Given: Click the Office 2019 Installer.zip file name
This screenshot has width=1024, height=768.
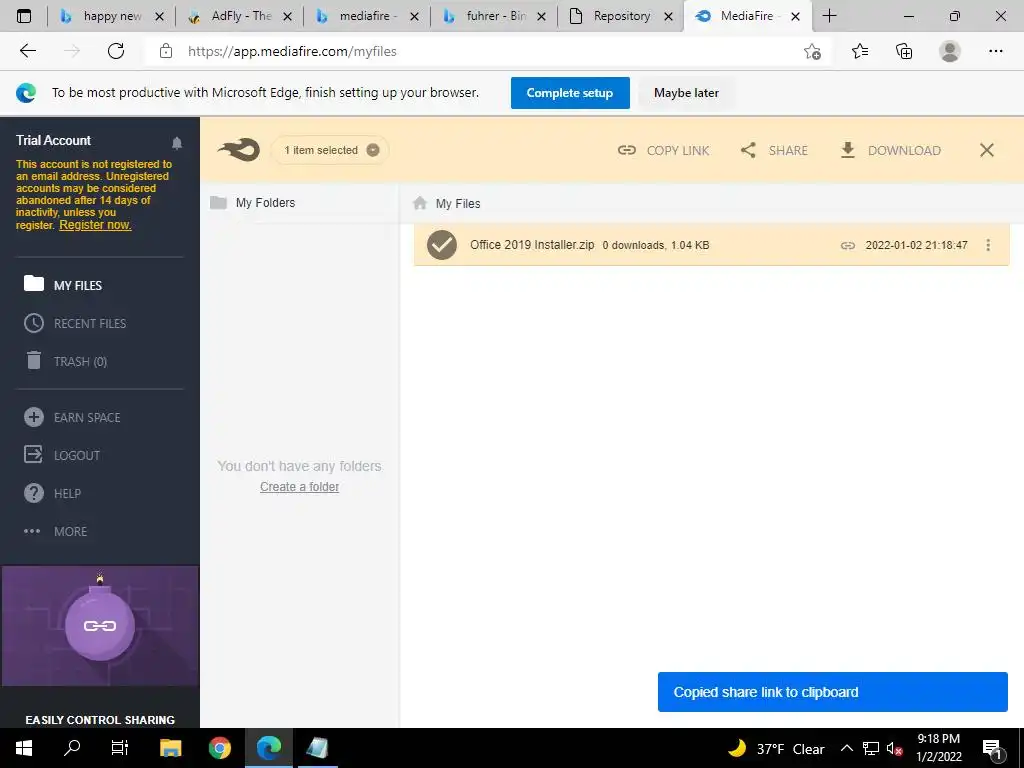Looking at the screenshot, I should click(x=532, y=245).
